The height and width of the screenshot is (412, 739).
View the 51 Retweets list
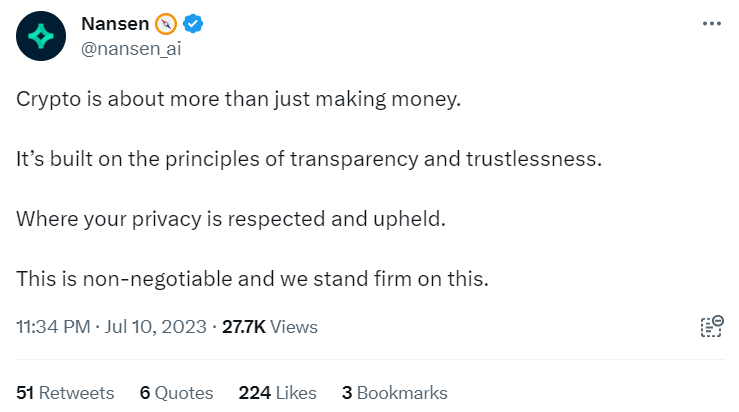coord(66,392)
